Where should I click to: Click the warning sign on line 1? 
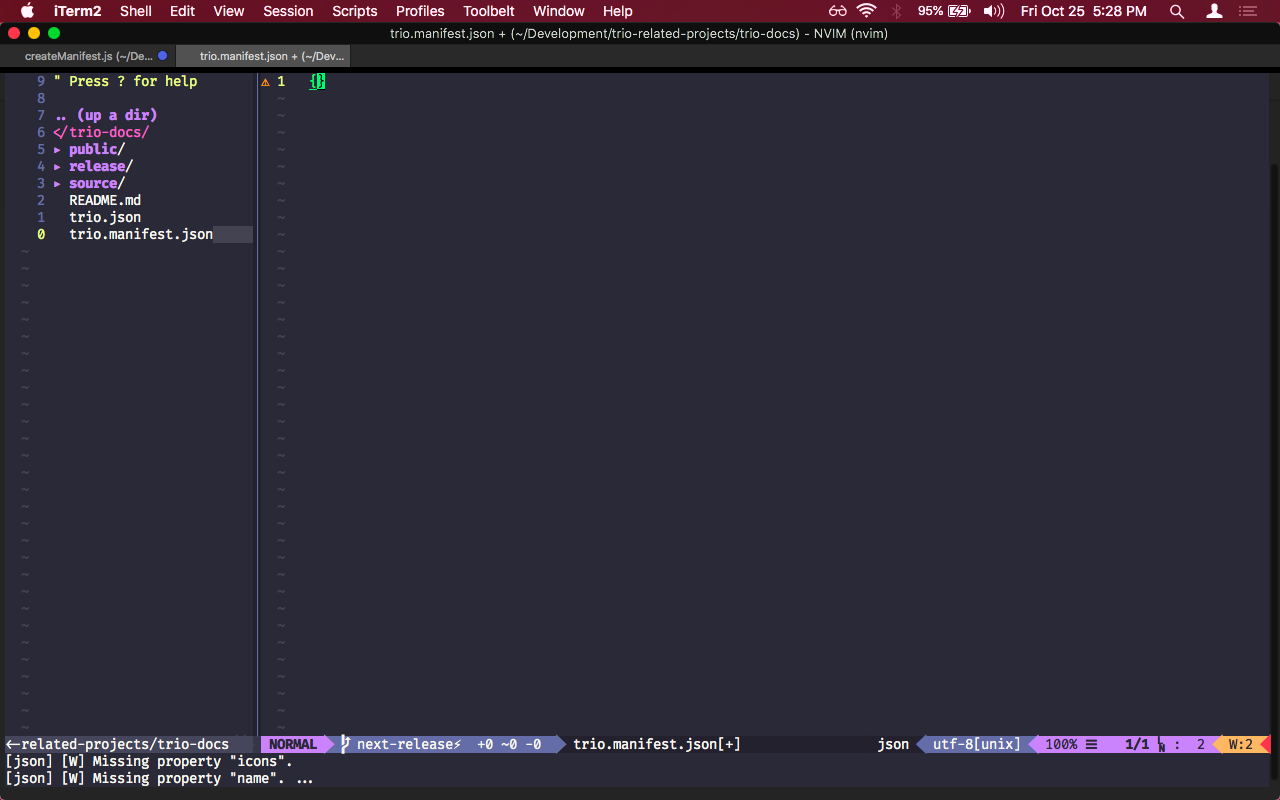coord(265,82)
